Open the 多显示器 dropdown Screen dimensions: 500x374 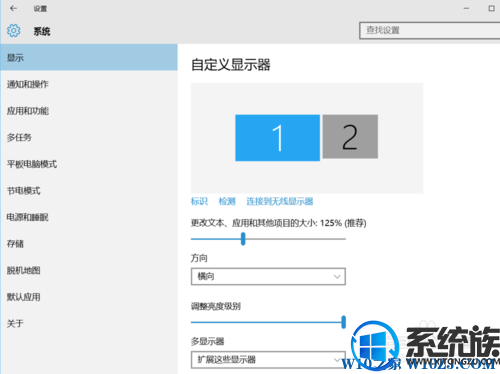pos(268,360)
